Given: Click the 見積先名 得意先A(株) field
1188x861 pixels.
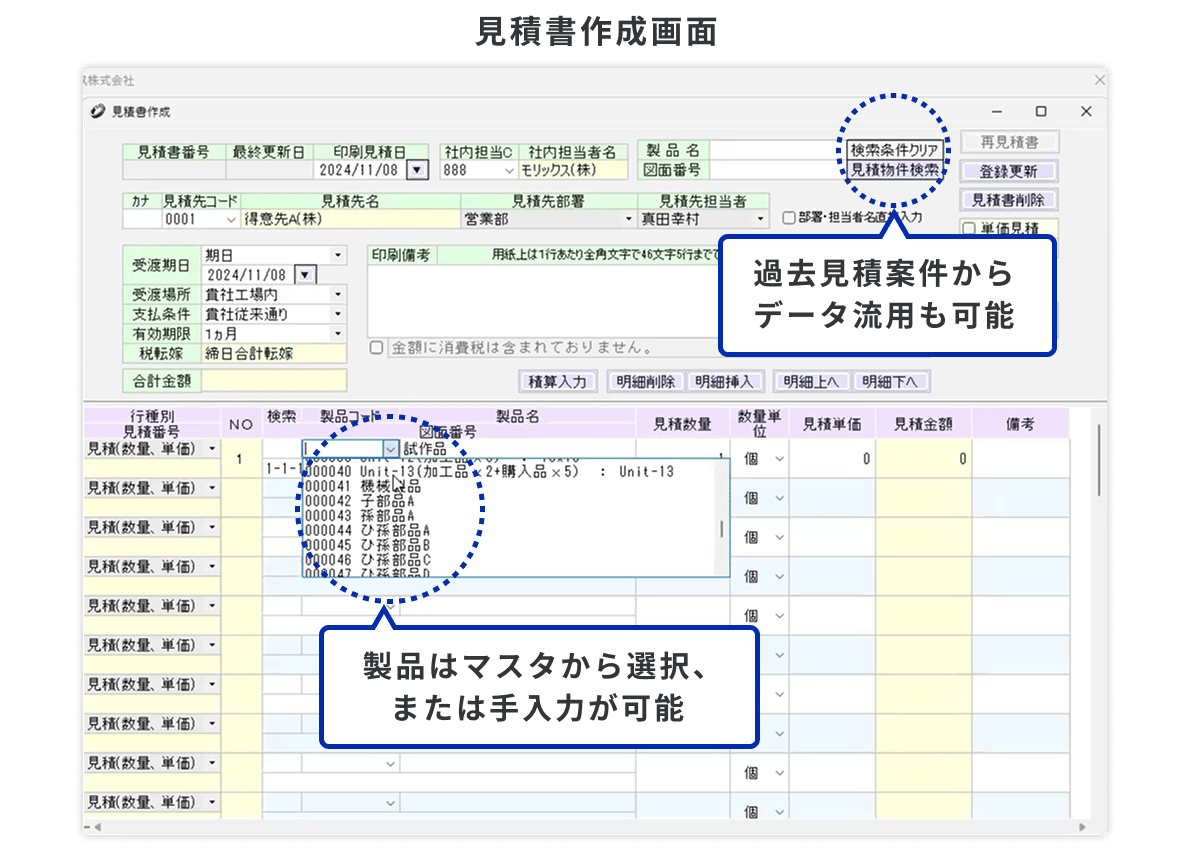Looking at the screenshot, I should click(351, 220).
